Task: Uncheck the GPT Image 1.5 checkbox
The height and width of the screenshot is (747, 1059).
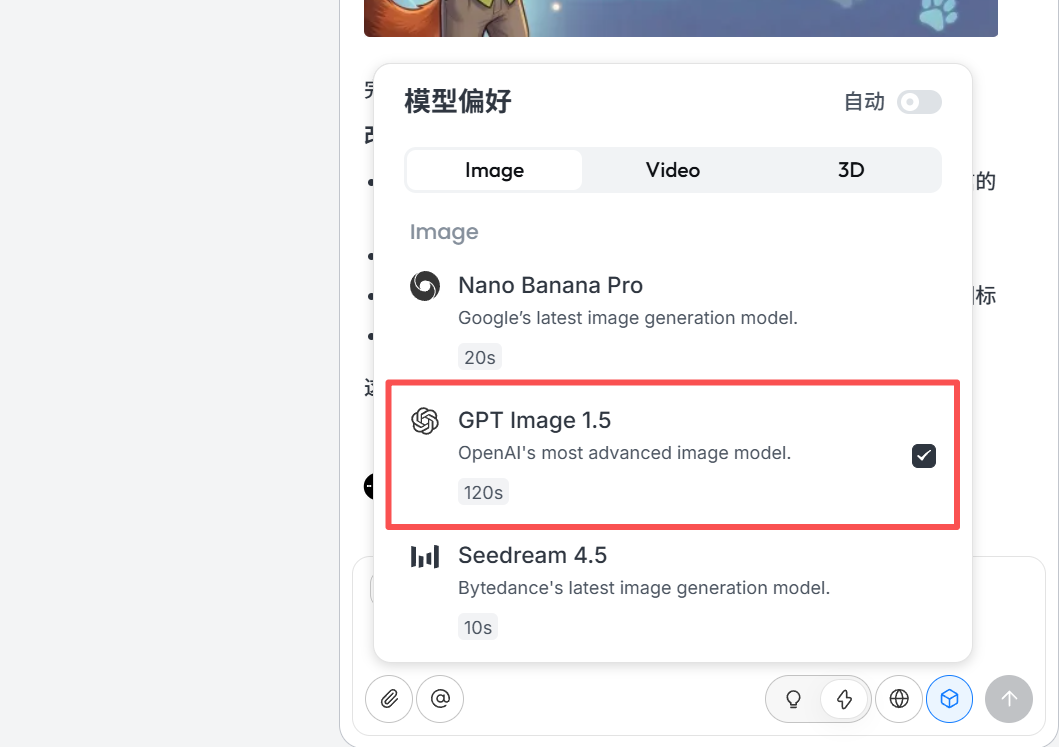Action: click(923, 456)
